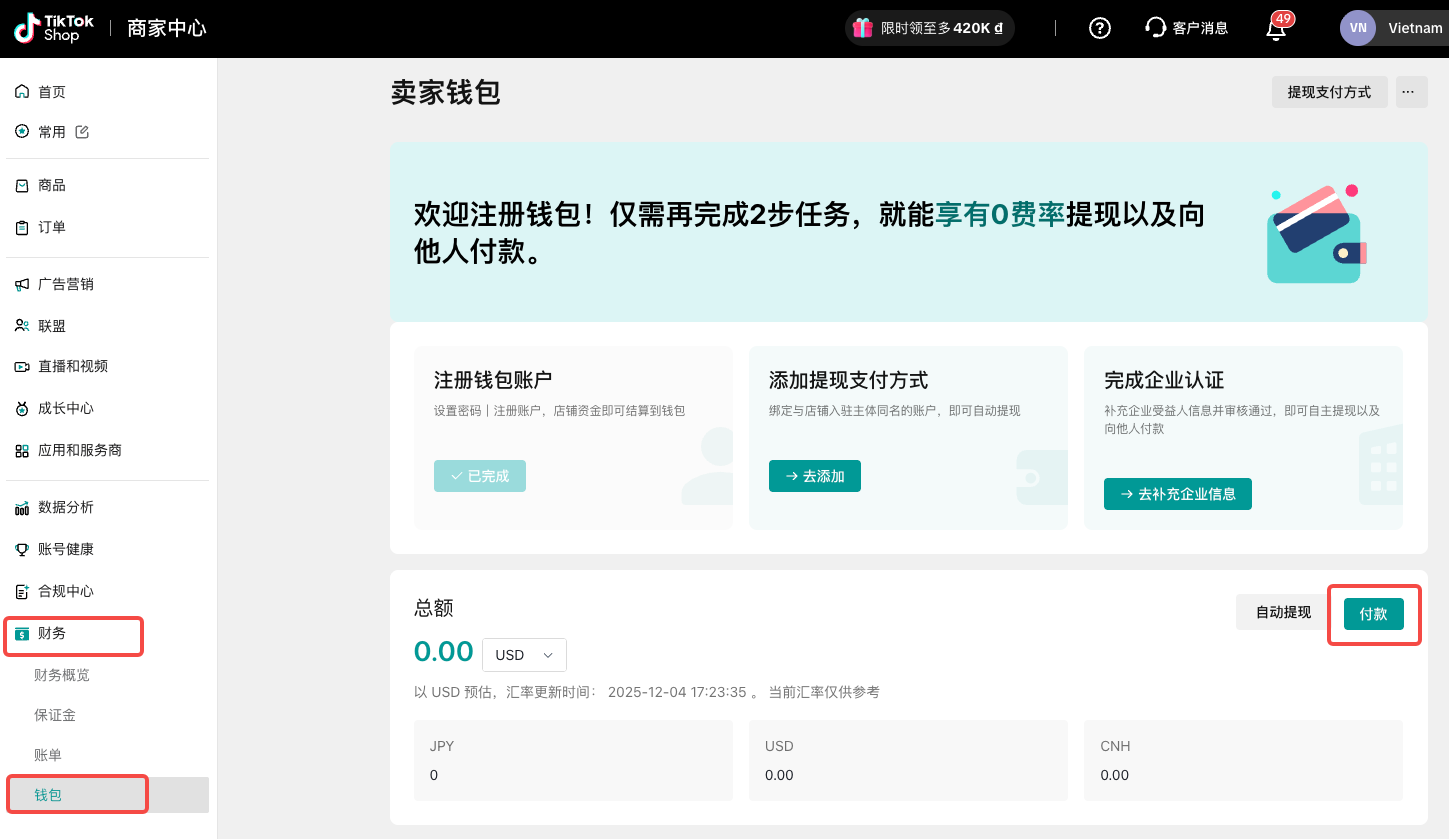Click the 自动提现 button
This screenshot has width=1449, height=839.
point(1283,612)
